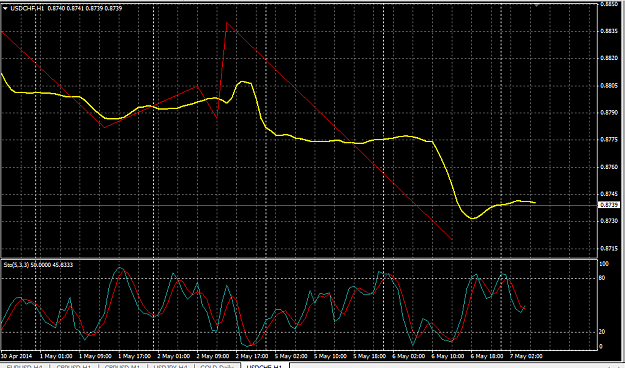625x368 pixels.
Task: Toggle the one-click trading triangle beside USDCHF,H1
Action: click(x=5, y=8)
